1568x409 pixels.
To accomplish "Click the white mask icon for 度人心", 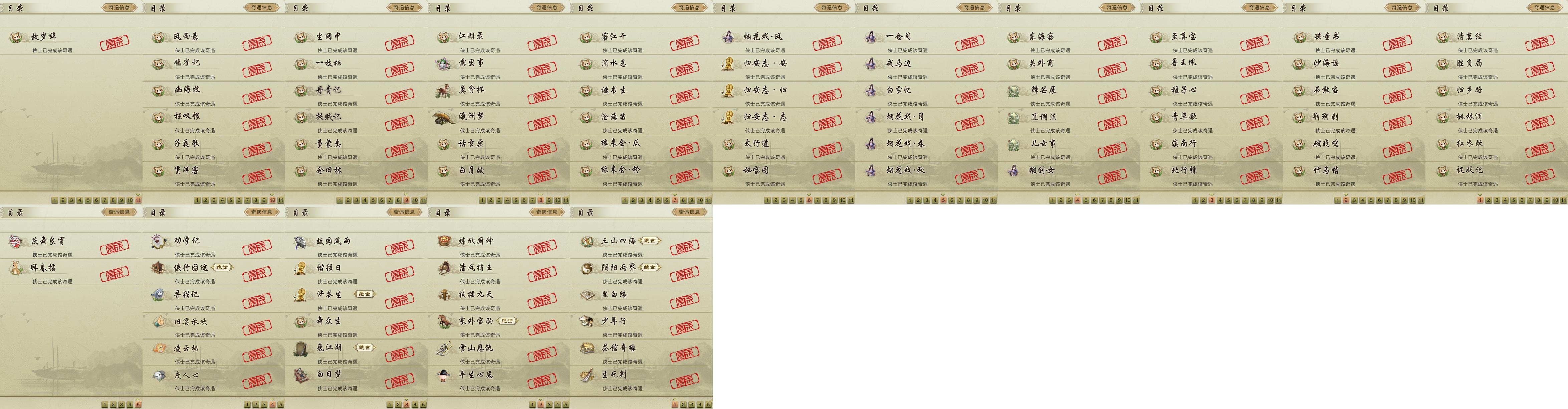I will click(x=159, y=375).
